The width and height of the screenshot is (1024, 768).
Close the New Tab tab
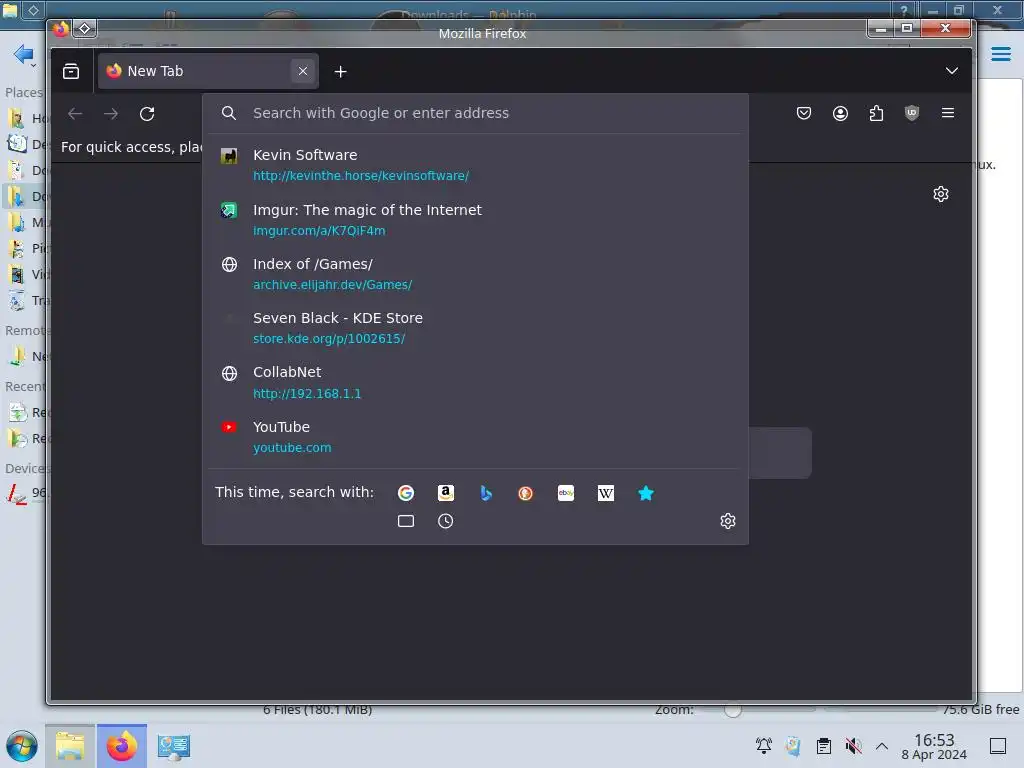(302, 71)
